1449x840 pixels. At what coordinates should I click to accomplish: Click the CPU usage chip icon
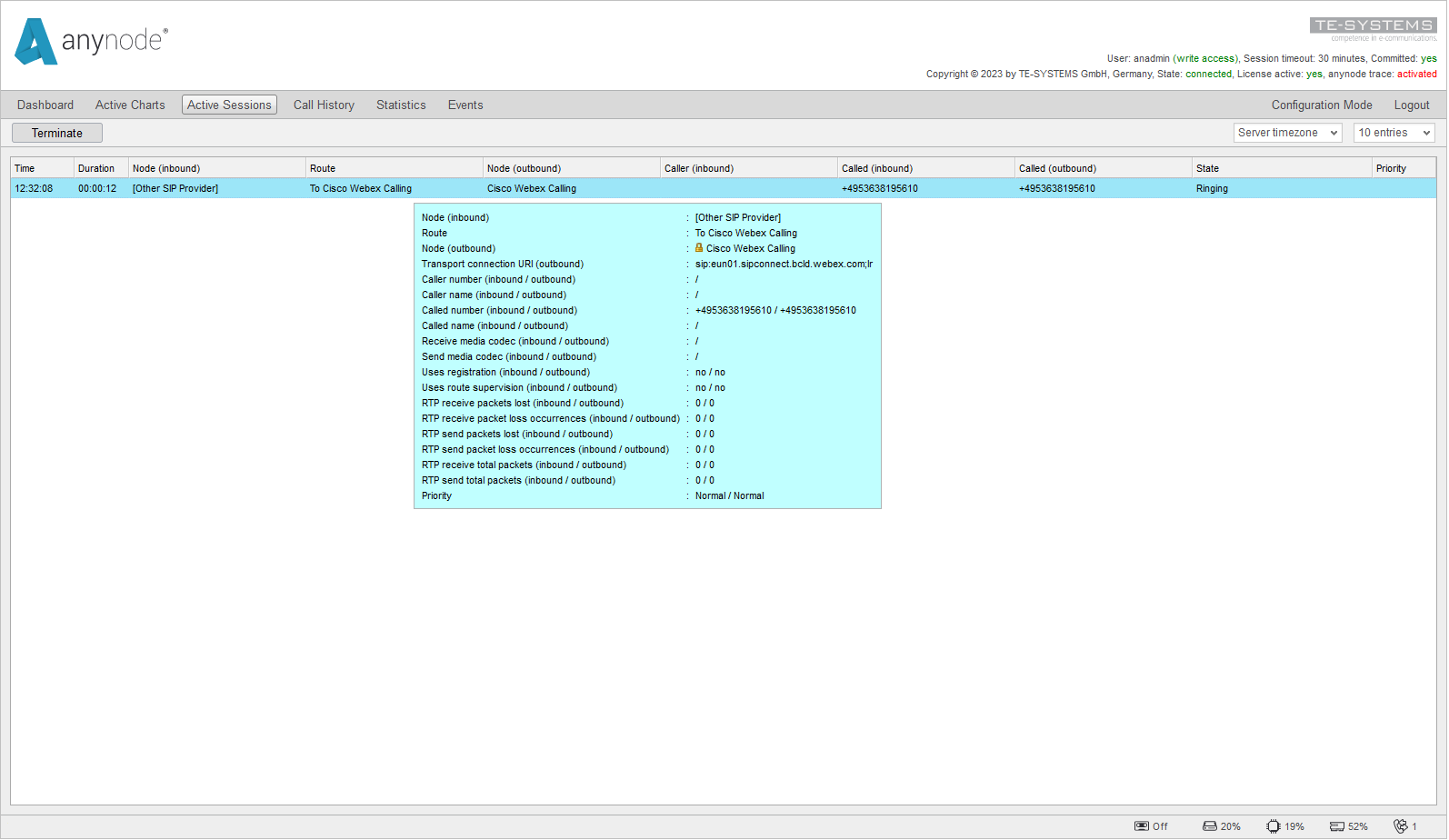coord(1274,826)
